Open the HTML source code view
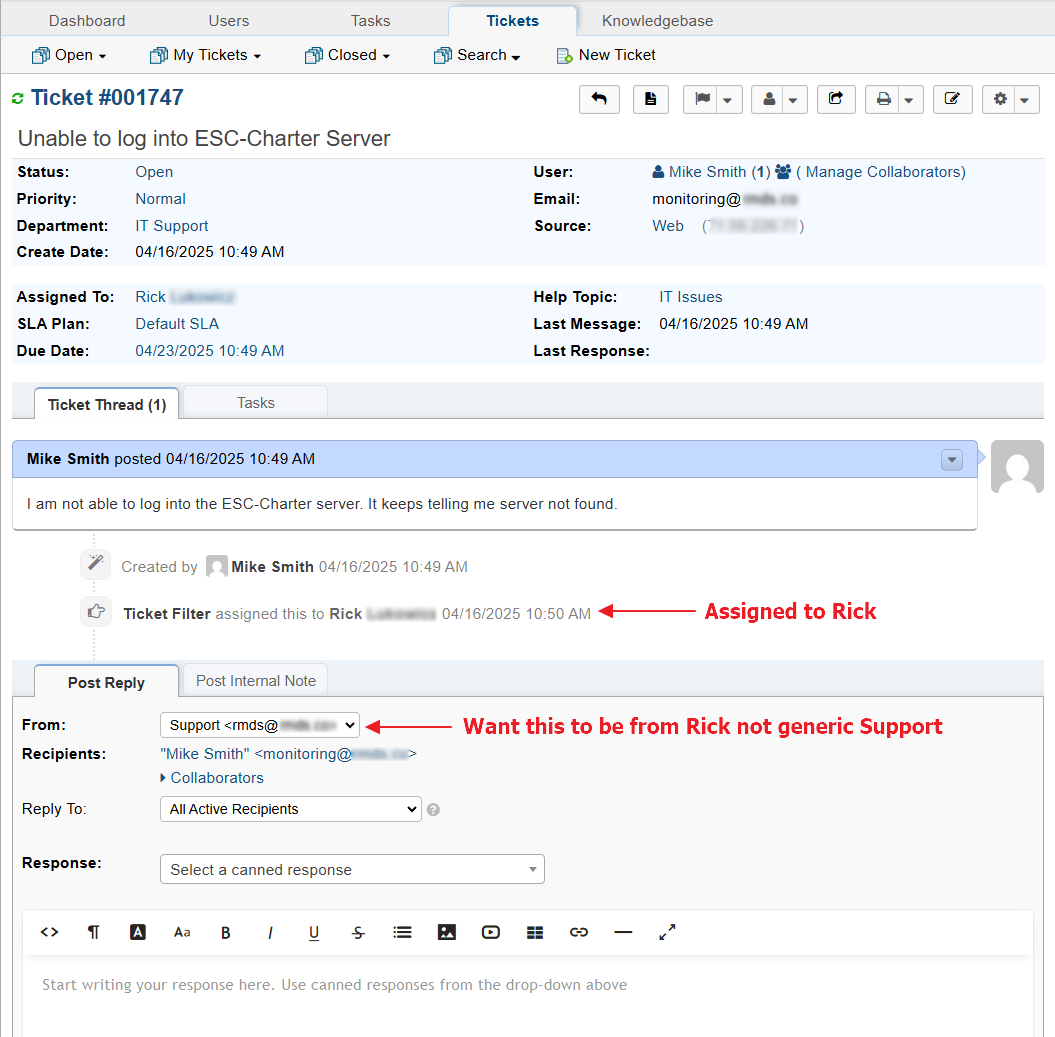The image size is (1055, 1037). click(49, 932)
